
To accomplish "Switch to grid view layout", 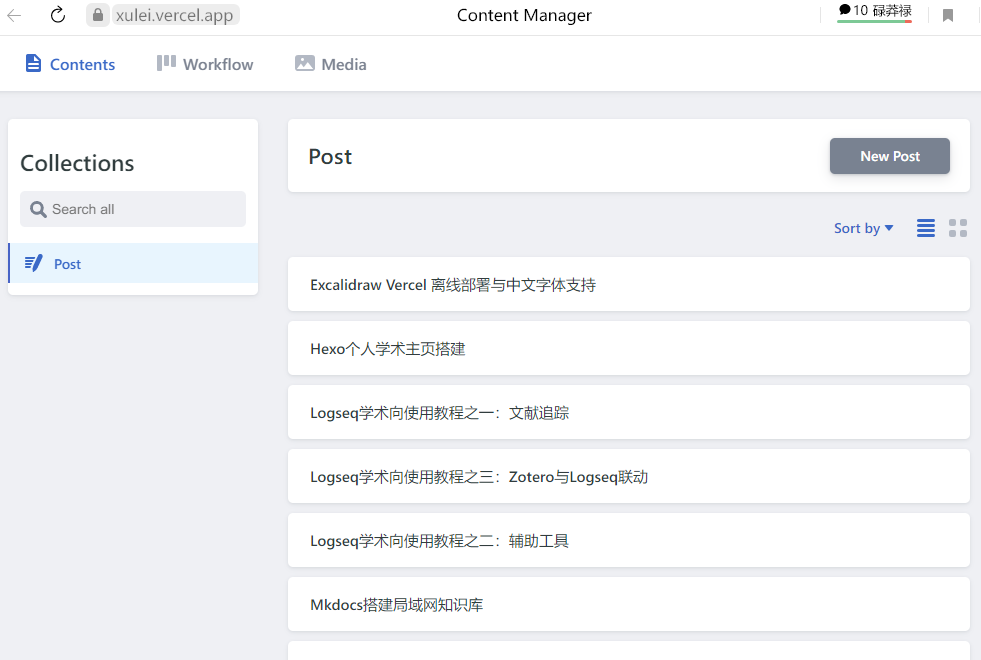I will pos(958,228).
